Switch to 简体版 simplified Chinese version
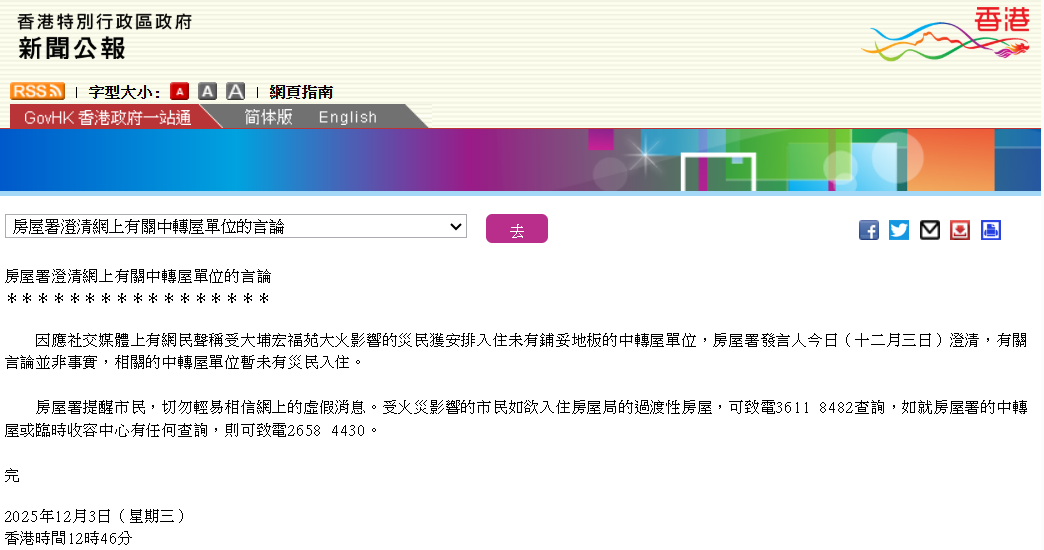 tap(269, 117)
